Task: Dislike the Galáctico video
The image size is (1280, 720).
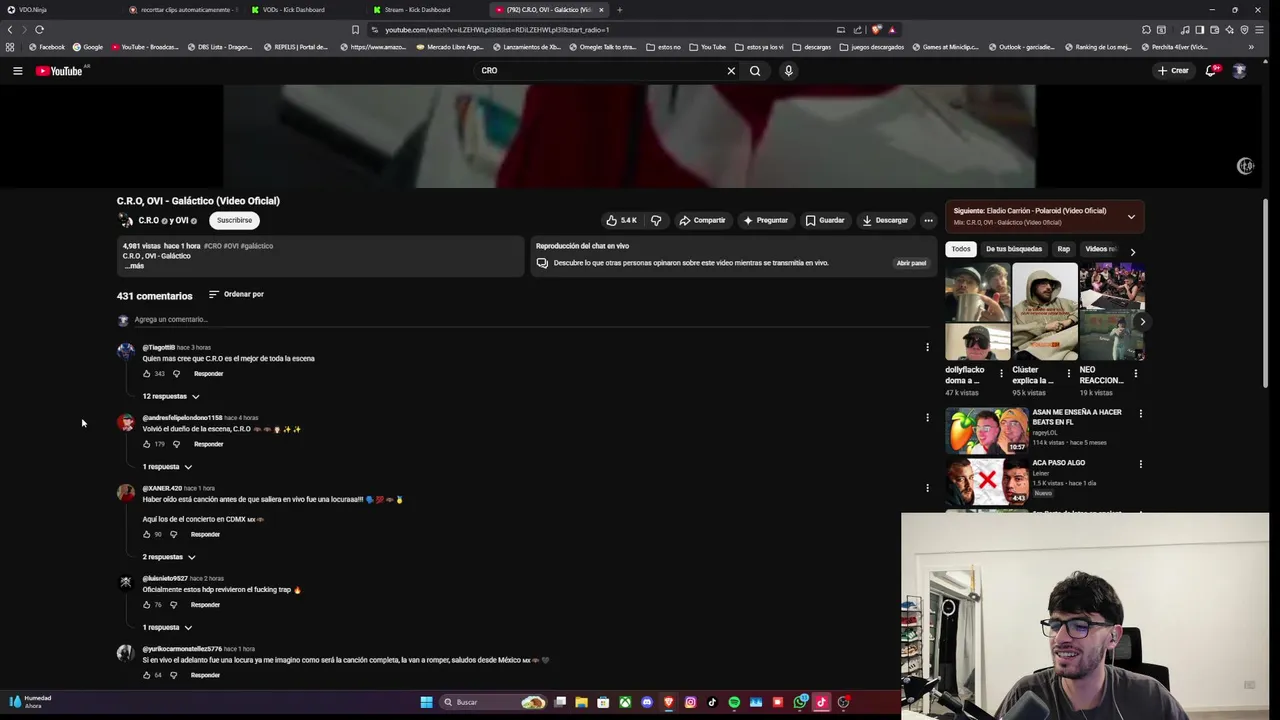Action: pos(656,220)
